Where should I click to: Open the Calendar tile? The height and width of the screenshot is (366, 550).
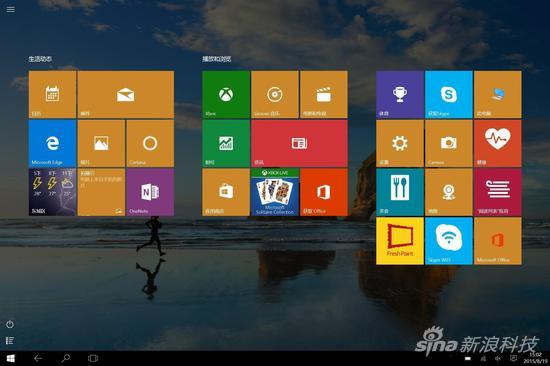[52, 94]
